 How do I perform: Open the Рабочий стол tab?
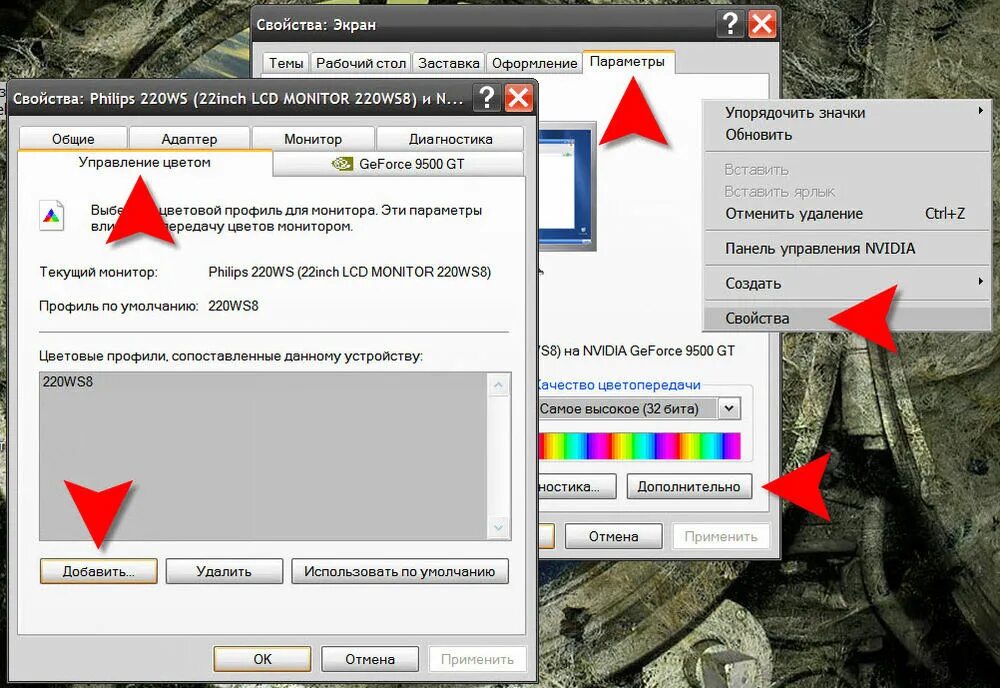tap(361, 63)
